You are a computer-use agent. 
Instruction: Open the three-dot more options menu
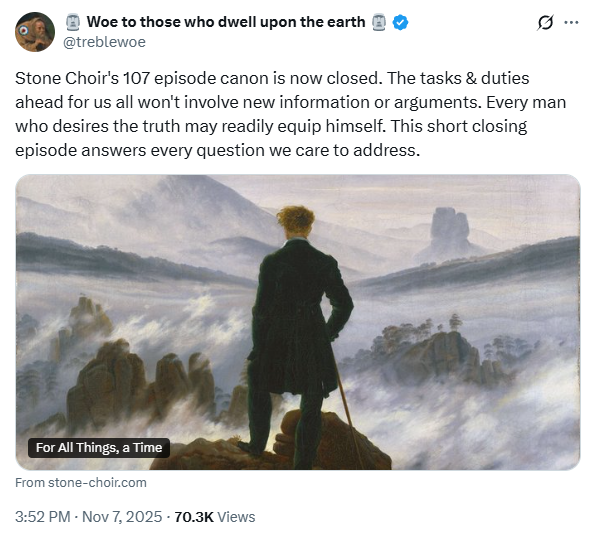click(x=571, y=23)
